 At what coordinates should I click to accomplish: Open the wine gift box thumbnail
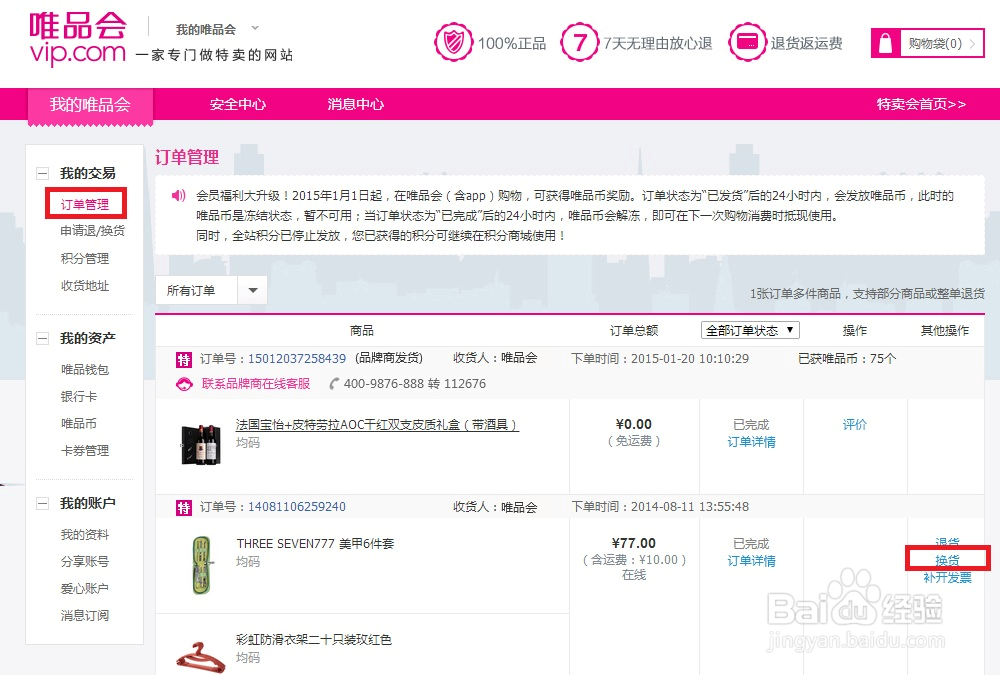coord(201,444)
